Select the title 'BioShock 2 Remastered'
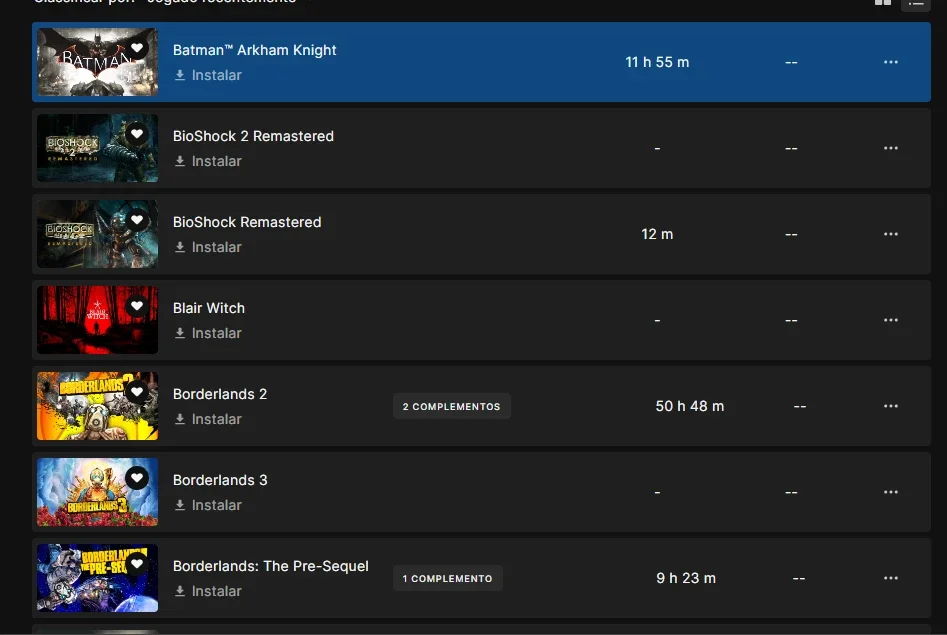This screenshot has width=947, height=635. pos(253,136)
